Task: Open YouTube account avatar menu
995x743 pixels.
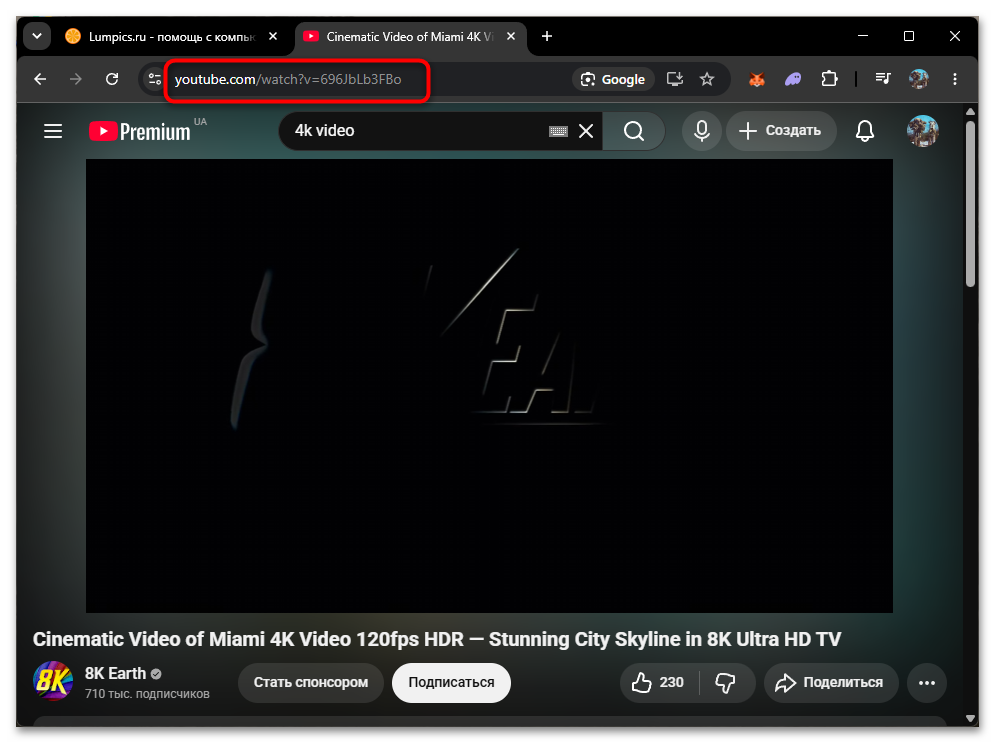Action: pyautogui.click(x=923, y=131)
